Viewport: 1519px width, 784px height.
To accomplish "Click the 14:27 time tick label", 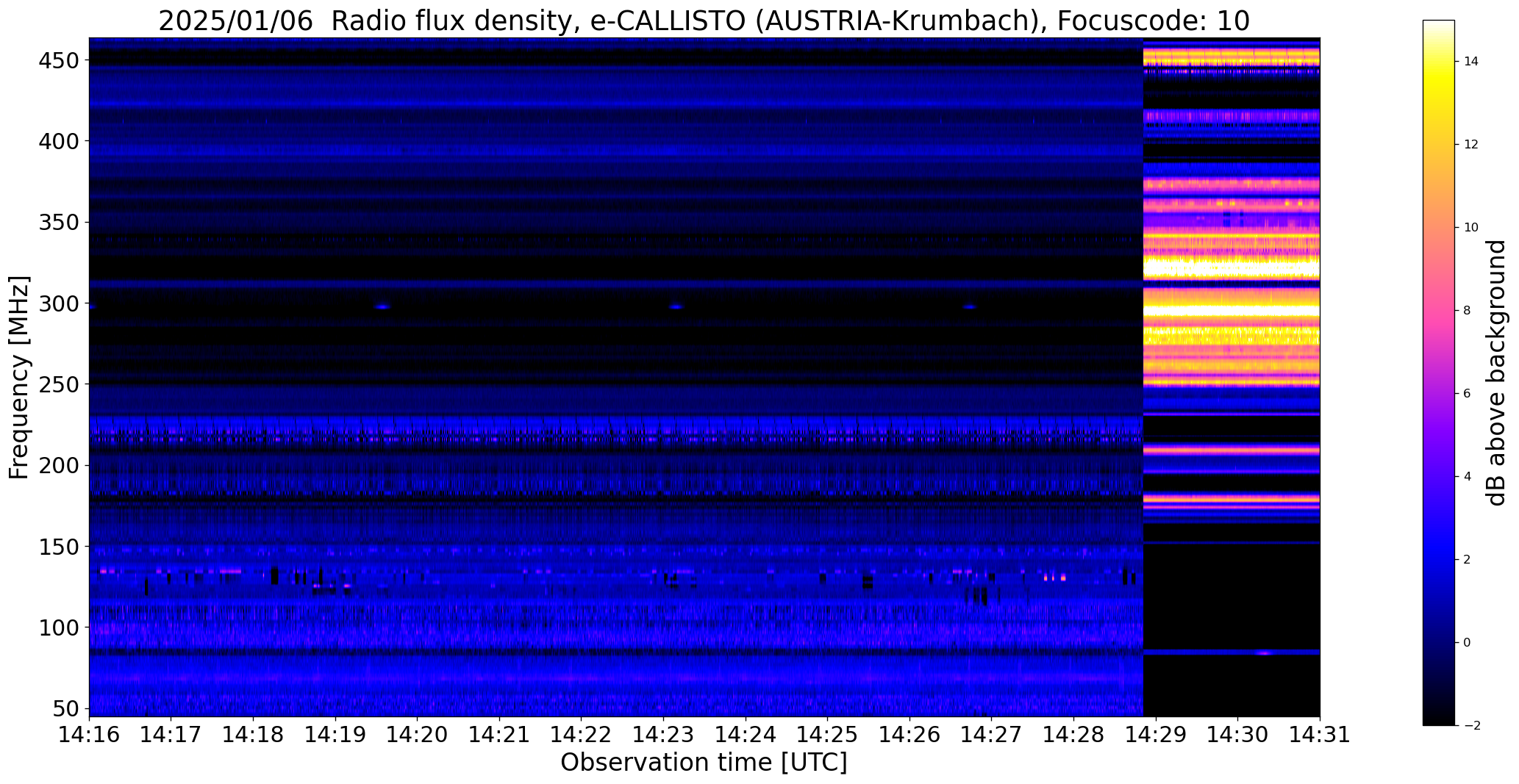I will pyautogui.click(x=991, y=735).
